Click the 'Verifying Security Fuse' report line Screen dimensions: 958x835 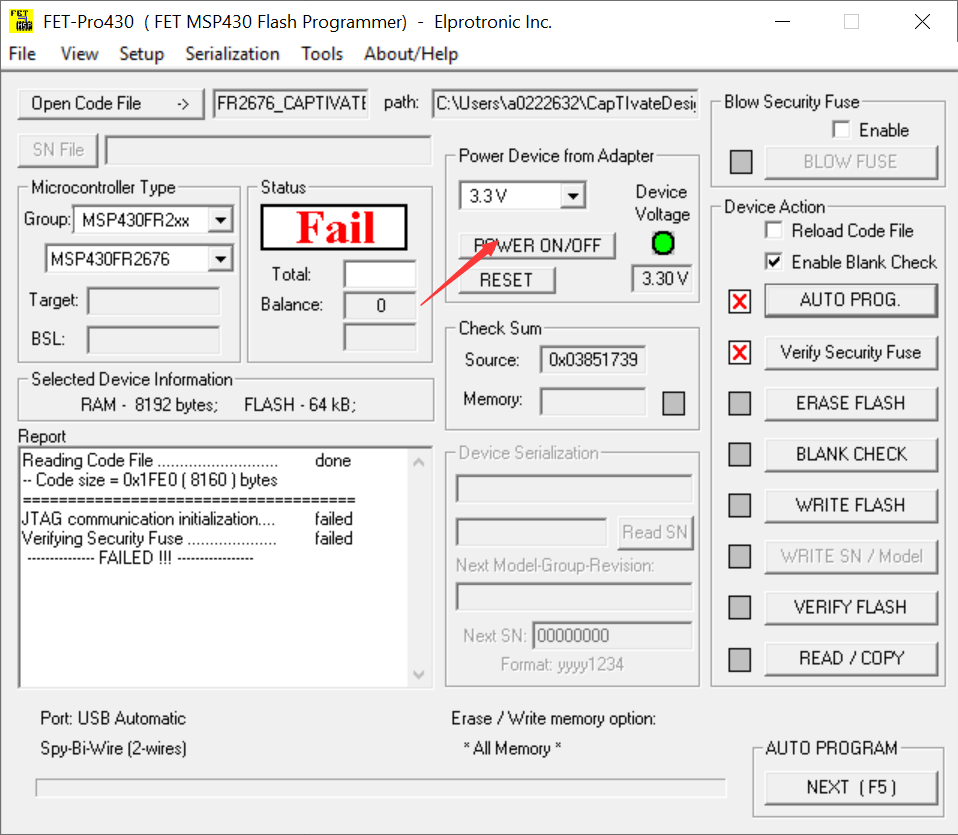188,539
